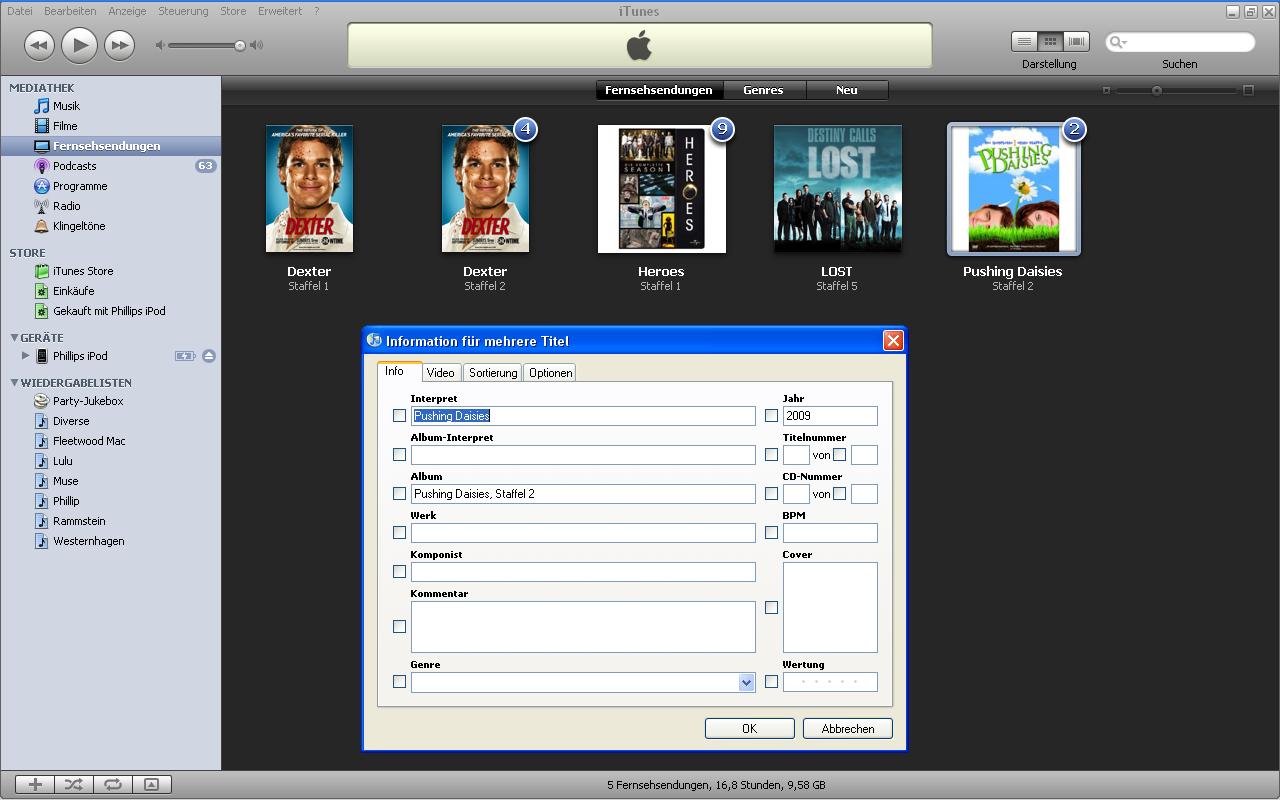Check the Cover checkbox

771,607
